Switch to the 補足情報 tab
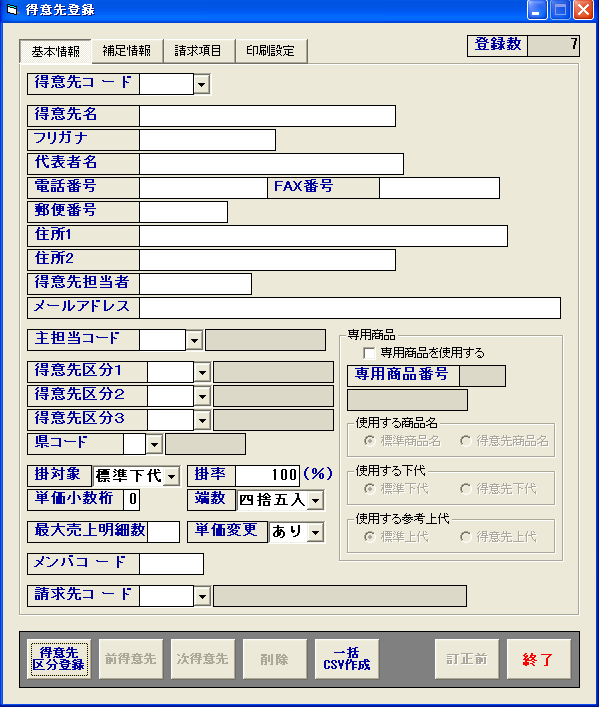Image resolution: width=599 pixels, height=707 pixels. [x=127, y=50]
